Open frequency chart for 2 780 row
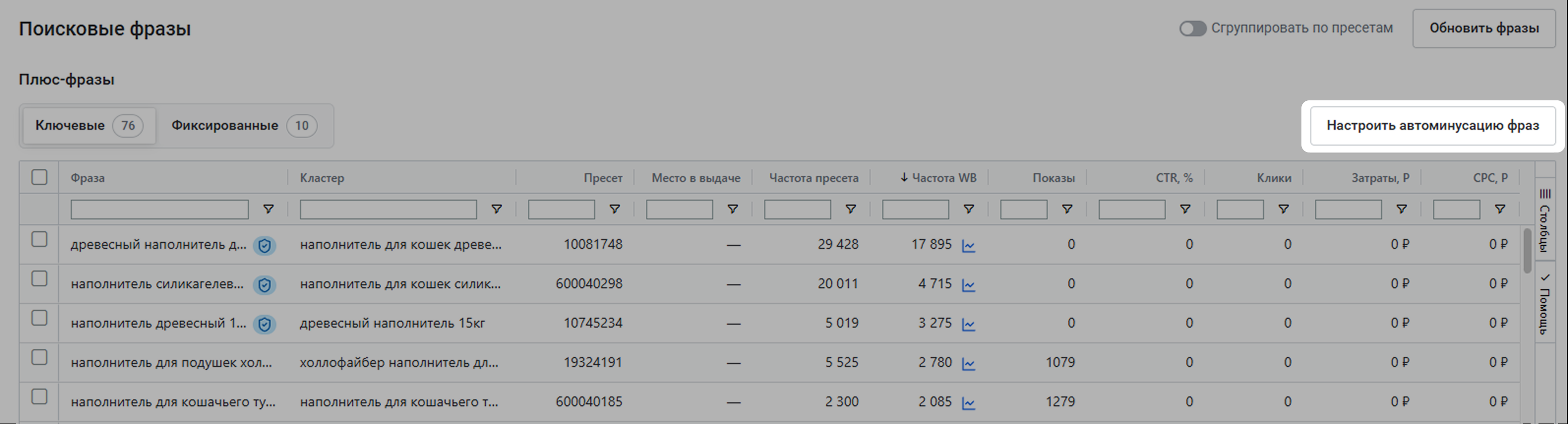Image resolution: width=1568 pixels, height=424 pixels. (968, 364)
